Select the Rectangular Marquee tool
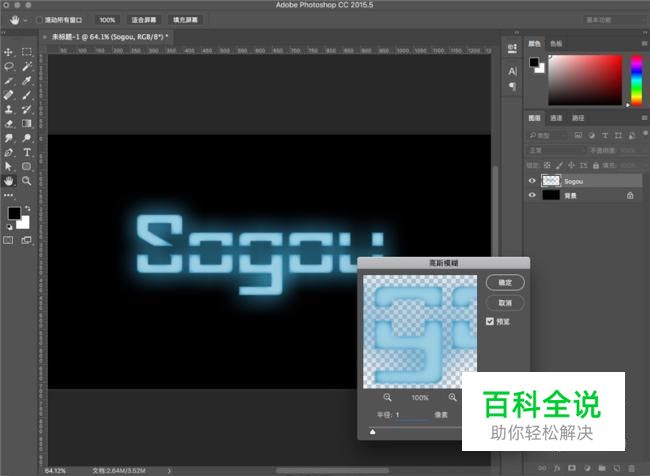Viewport: 650px width, 476px height. [x=27, y=52]
